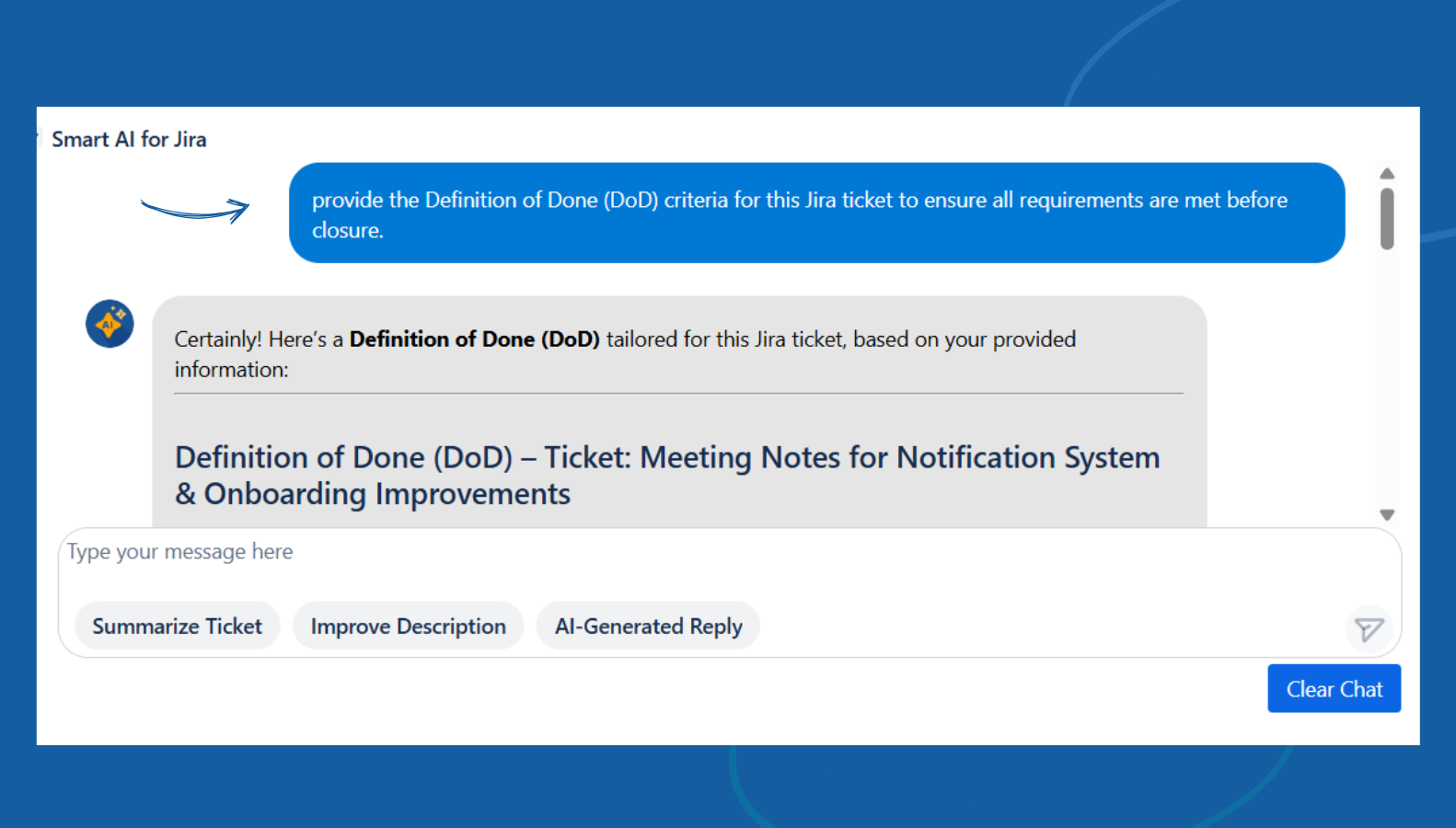Choose the Improve Description quick action
1456x828 pixels.
(x=408, y=627)
